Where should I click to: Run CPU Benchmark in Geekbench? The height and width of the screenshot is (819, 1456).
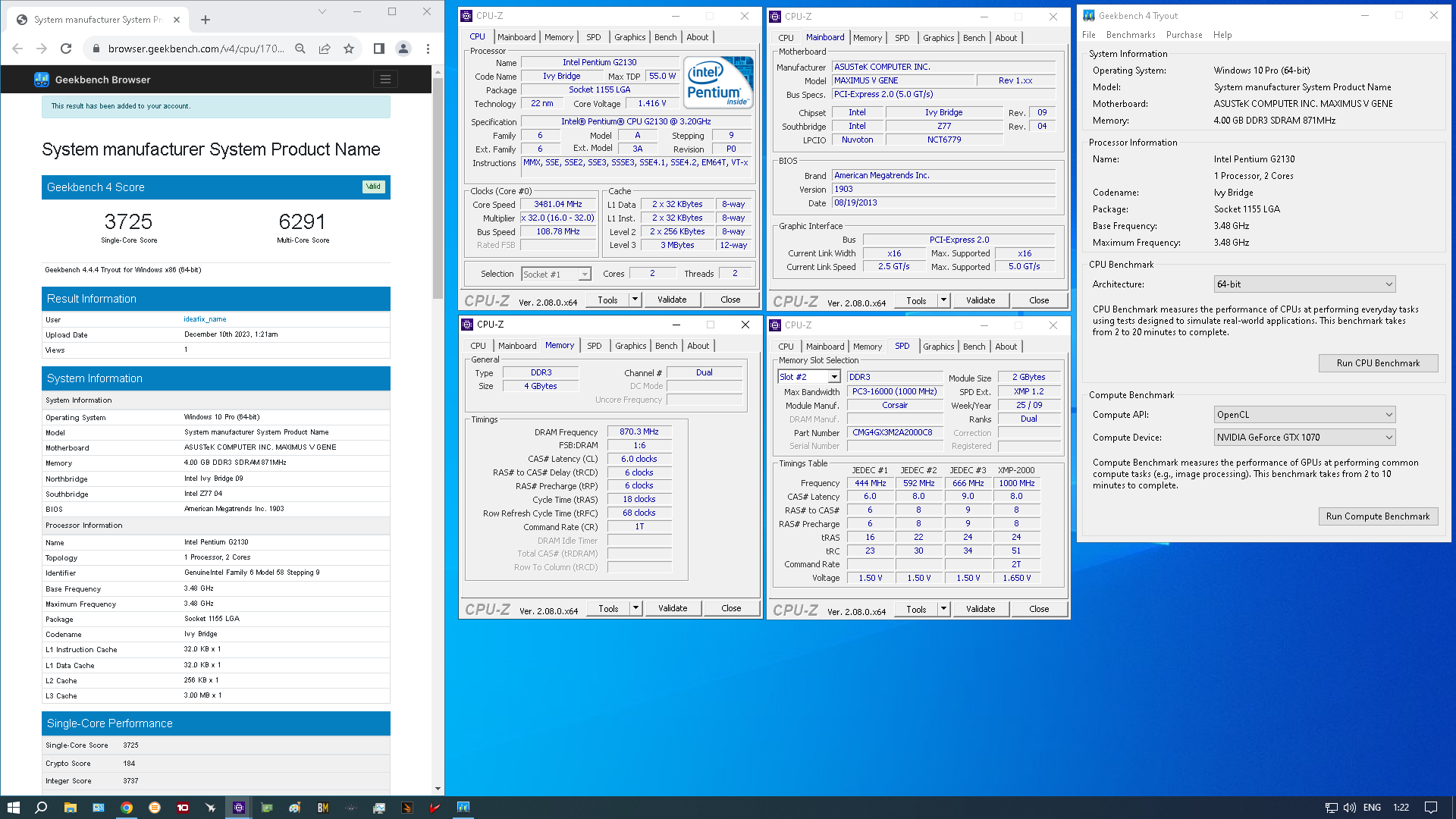[x=1378, y=363]
